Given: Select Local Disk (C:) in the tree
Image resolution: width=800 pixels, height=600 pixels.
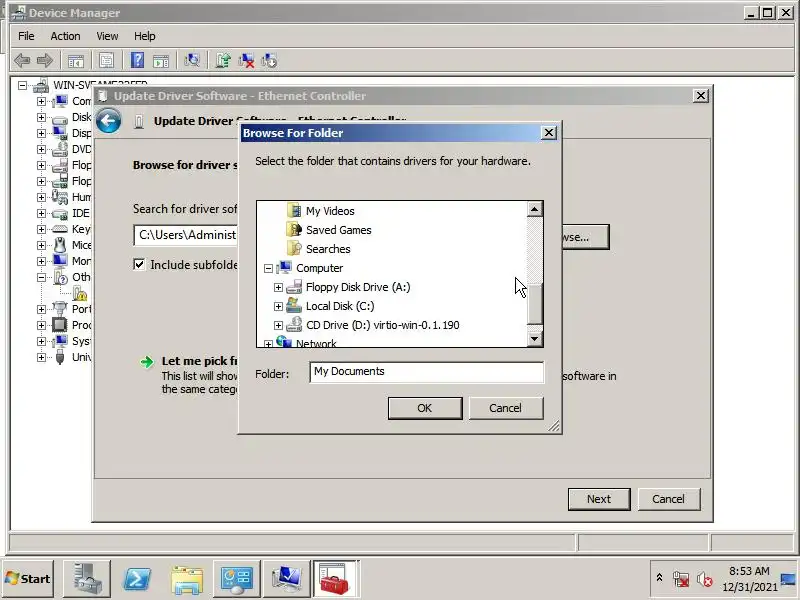Looking at the screenshot, I should 340,306.
